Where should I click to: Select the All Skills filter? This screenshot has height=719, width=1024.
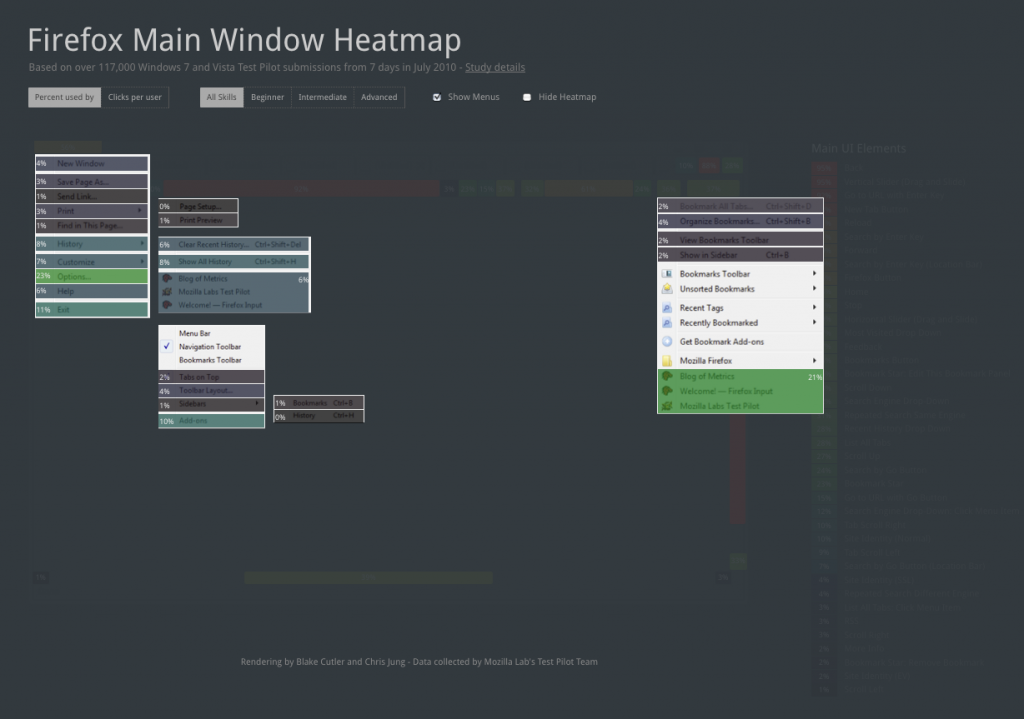(221, 97)
